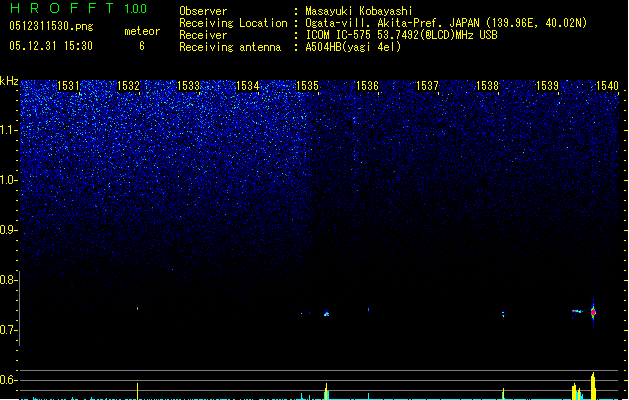Click time marker 1533
Viewport: 629px width, 400px height.
[188, 86]
